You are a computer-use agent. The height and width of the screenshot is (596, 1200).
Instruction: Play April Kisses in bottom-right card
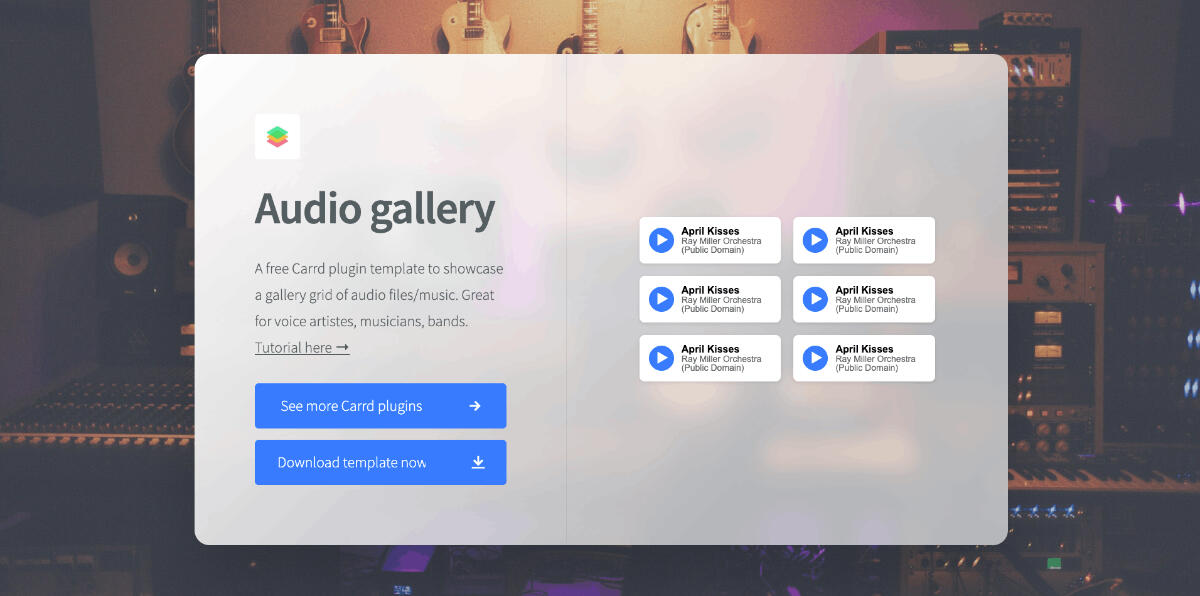point(815,358)
